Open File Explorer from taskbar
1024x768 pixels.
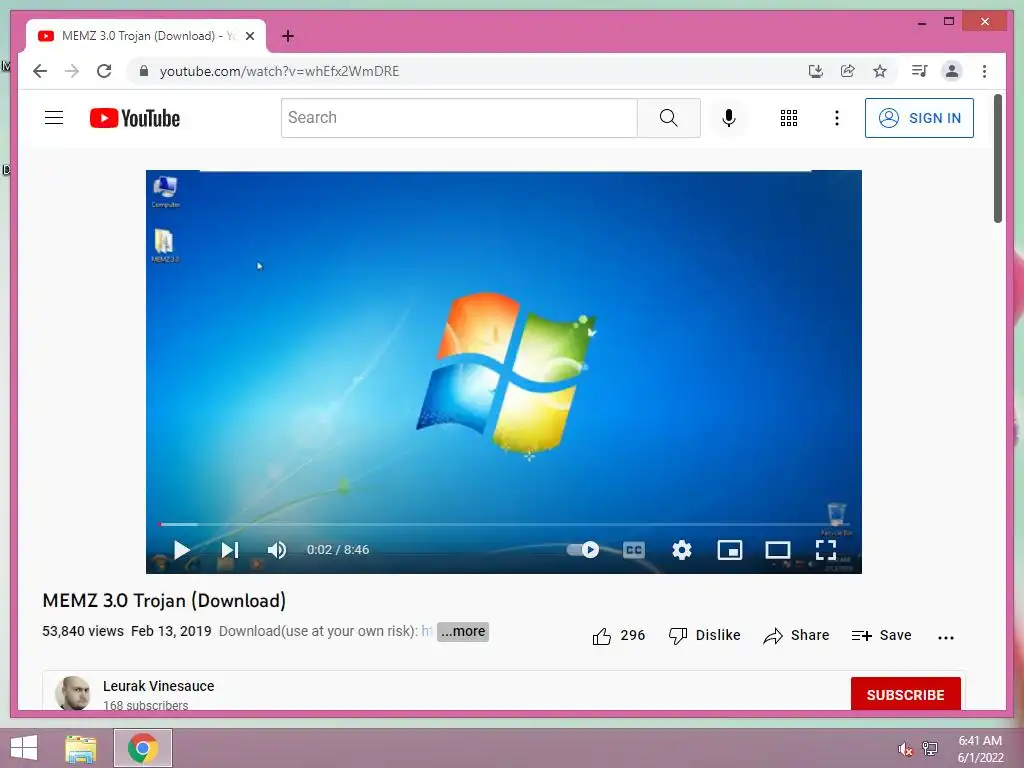coord(81,748)
